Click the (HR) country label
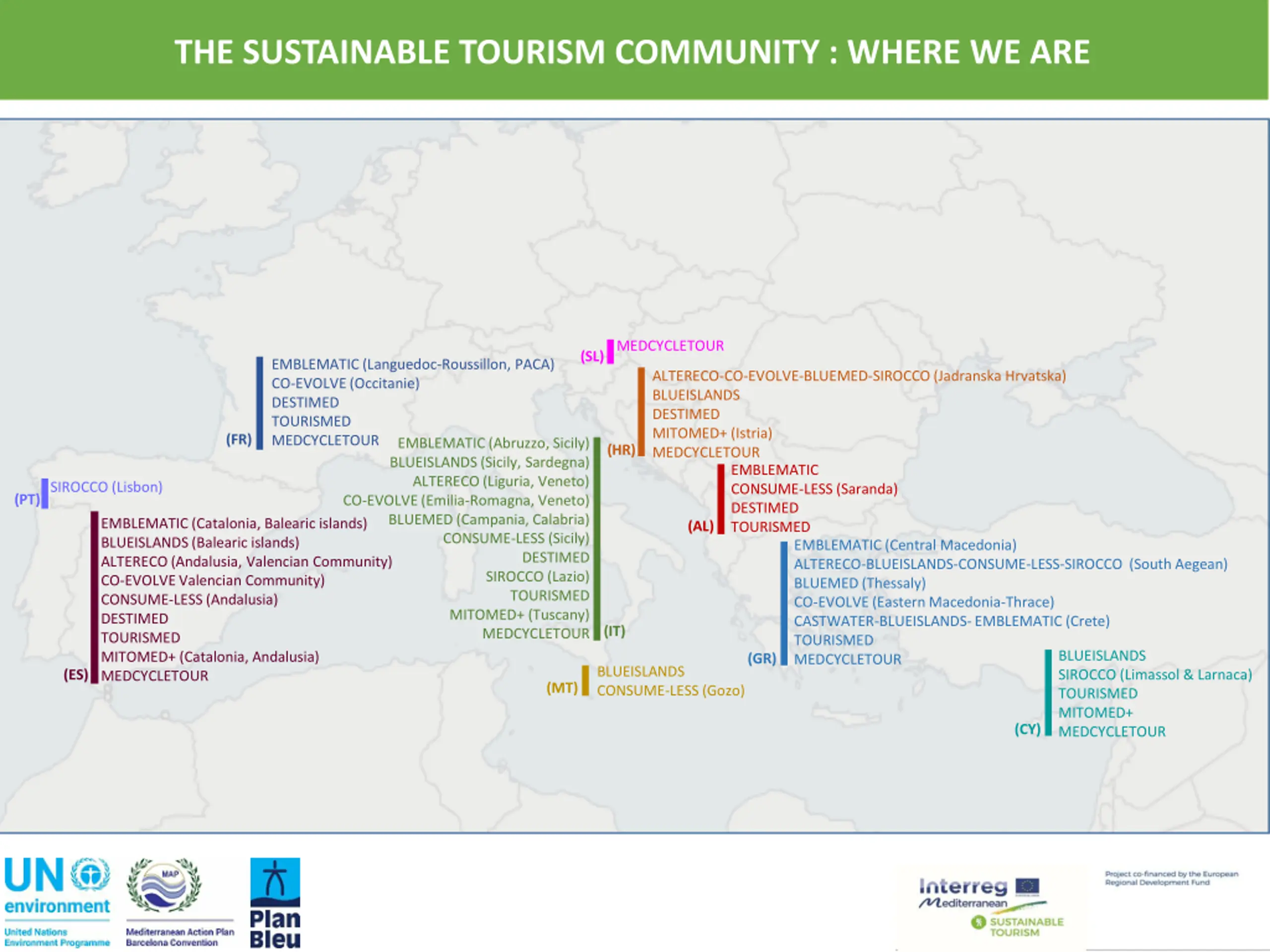 click(621, 449)
